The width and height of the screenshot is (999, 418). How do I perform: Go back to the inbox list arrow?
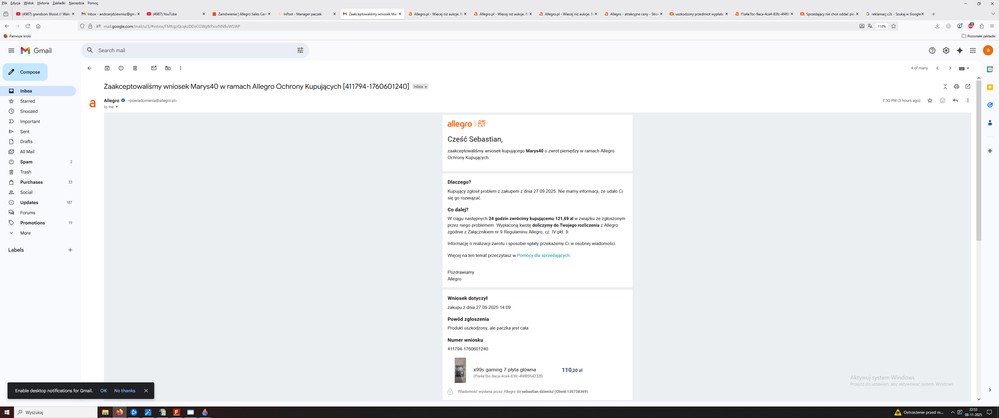(x=89, y=68)
